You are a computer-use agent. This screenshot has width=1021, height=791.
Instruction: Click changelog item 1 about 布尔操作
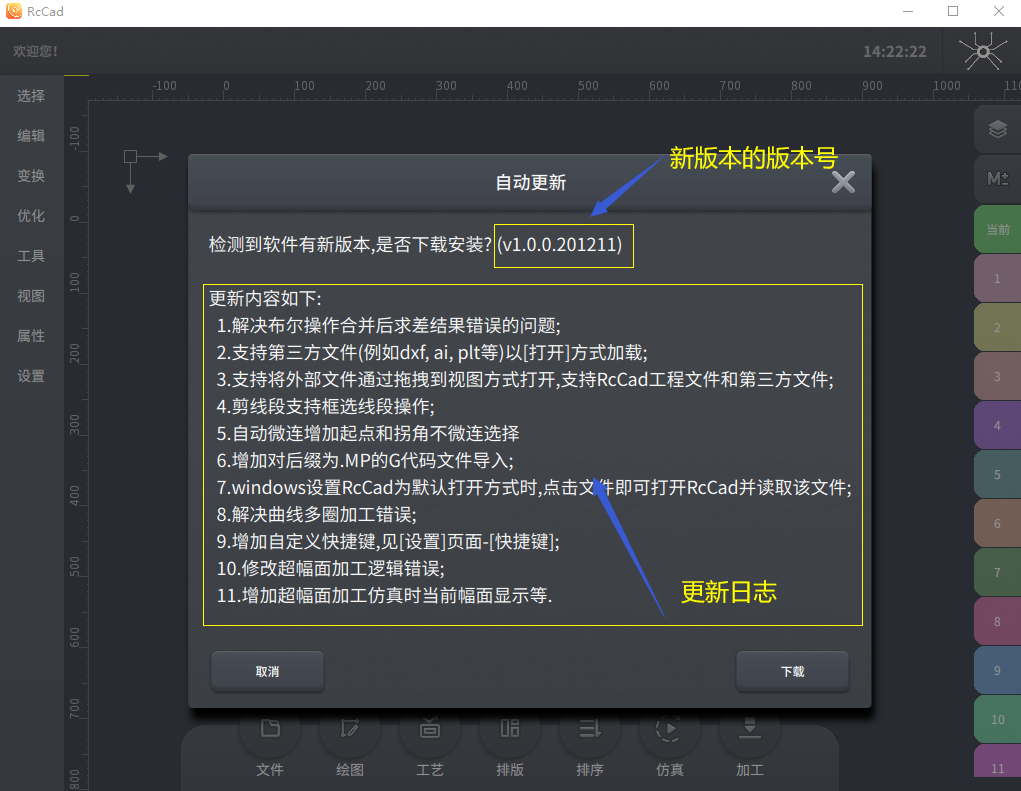389,326
